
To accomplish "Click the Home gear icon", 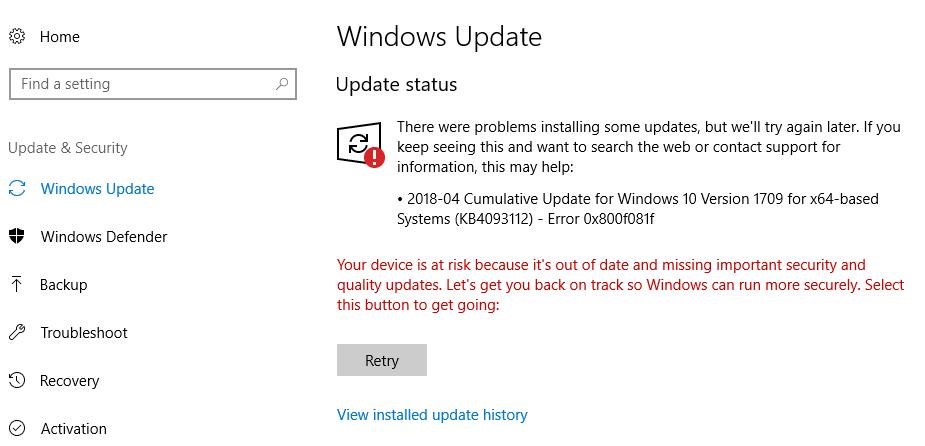I will tap(17, 37).
